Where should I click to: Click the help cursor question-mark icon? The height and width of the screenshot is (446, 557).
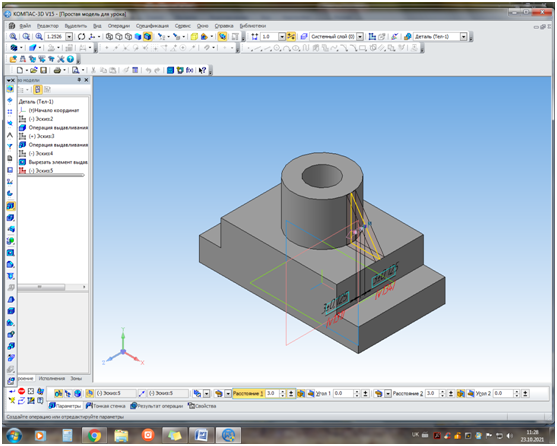click(202, 70)
